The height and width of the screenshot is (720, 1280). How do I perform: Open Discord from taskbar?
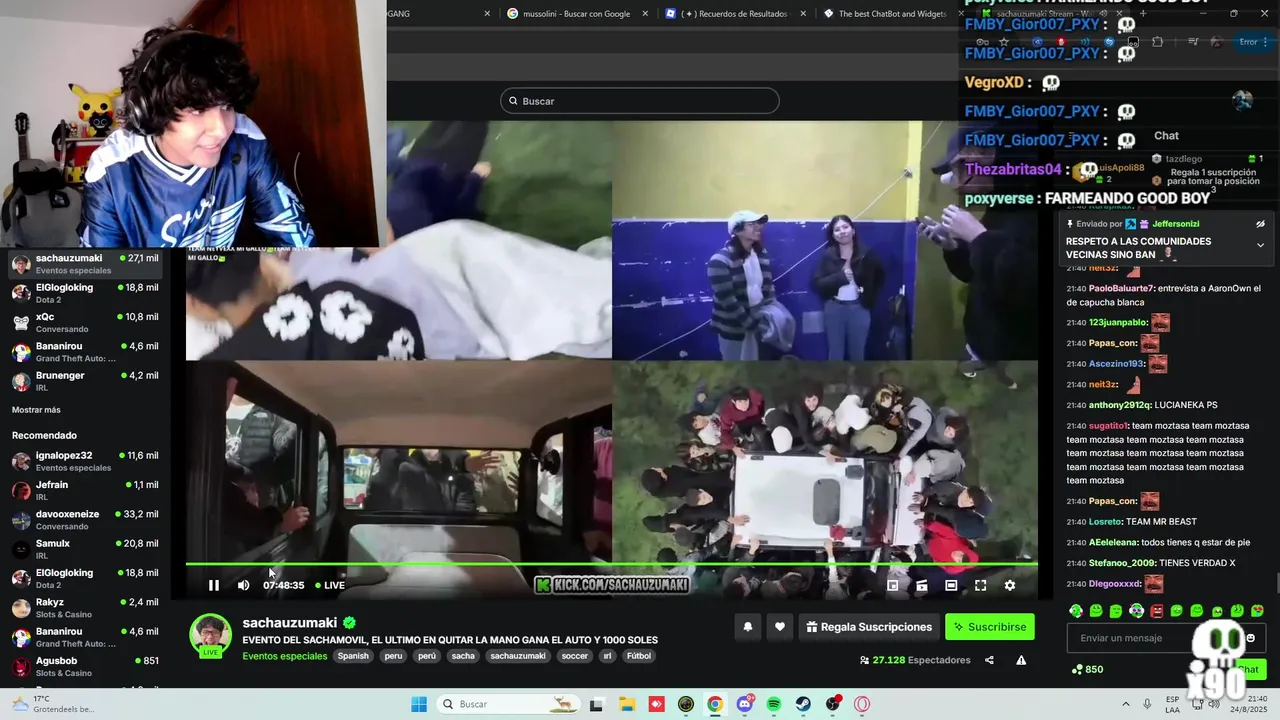point(745,704)
